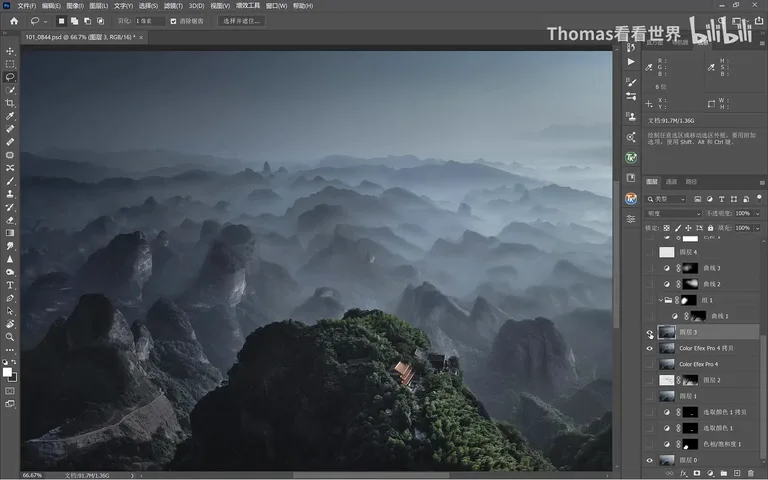768x480 pixels.
Task: Toggle lock all padlock icon
Action: (x=710, y=228)
